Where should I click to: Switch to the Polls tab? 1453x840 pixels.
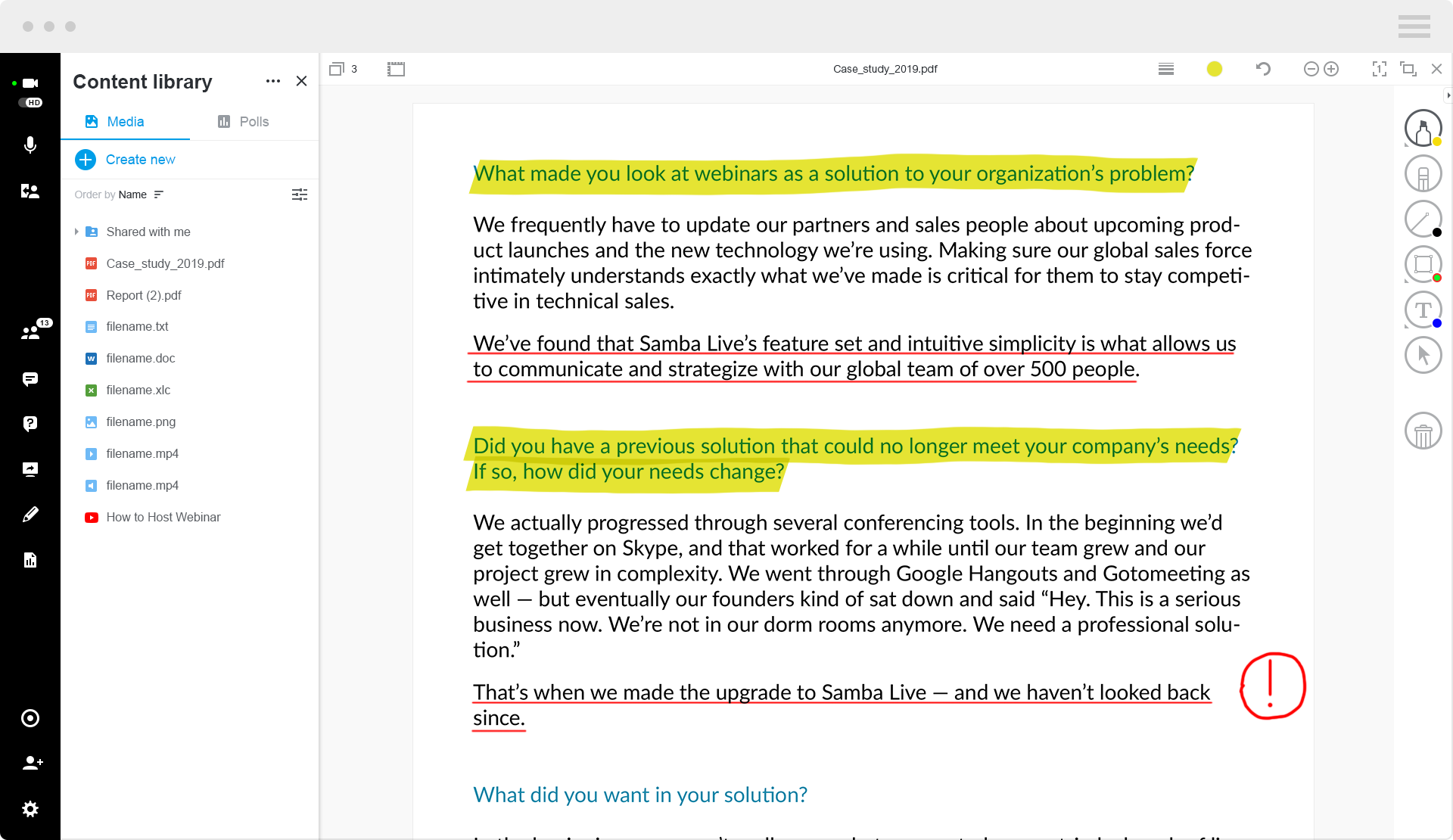(243, 121)
